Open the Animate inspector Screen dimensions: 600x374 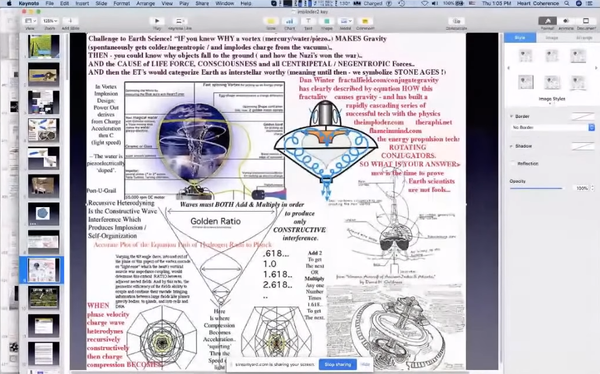tap(566, 21)
